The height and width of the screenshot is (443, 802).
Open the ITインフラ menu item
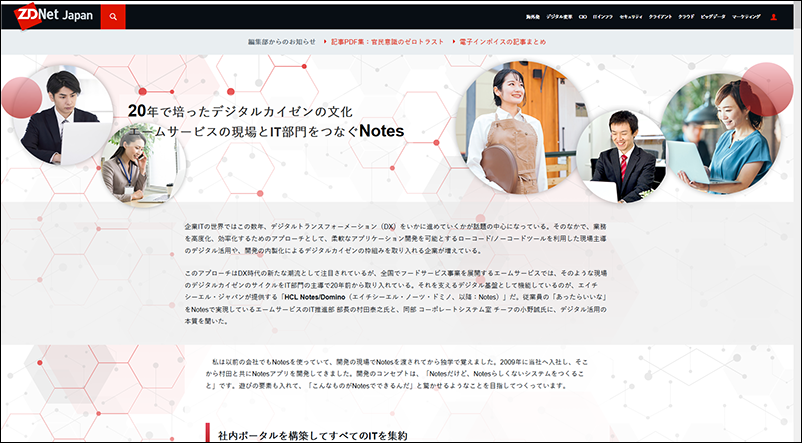point(603,17)
